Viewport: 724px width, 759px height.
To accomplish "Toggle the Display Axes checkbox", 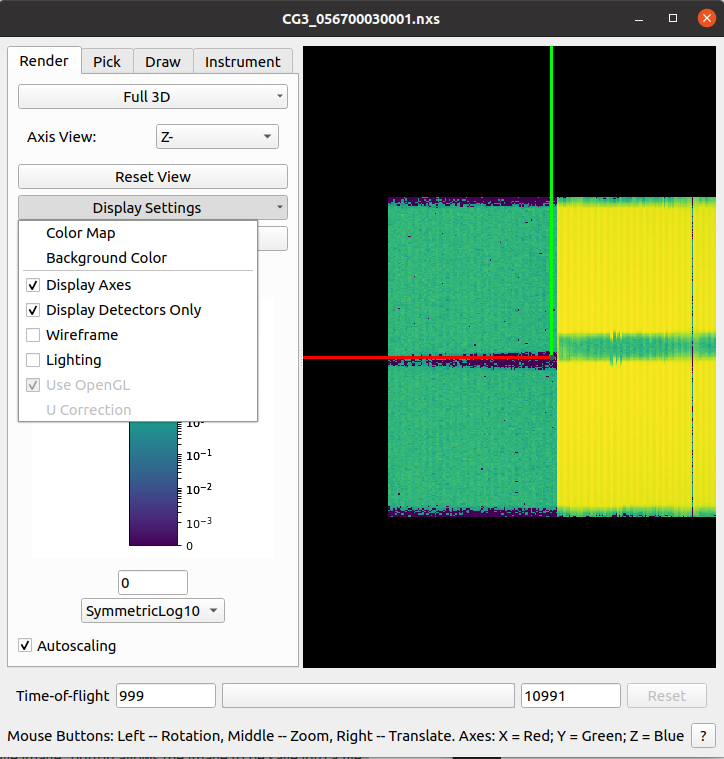I will [x=33, y=285].
